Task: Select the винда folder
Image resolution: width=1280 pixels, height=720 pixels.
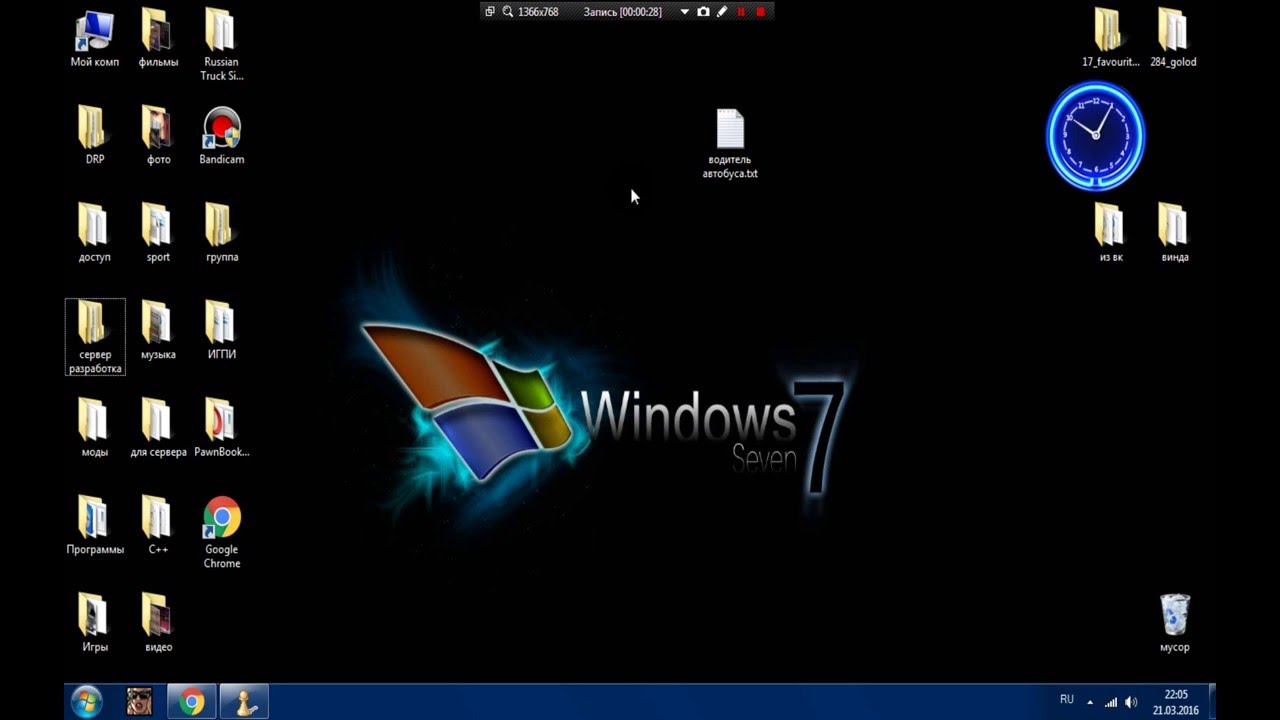Action: (1174, 233)
